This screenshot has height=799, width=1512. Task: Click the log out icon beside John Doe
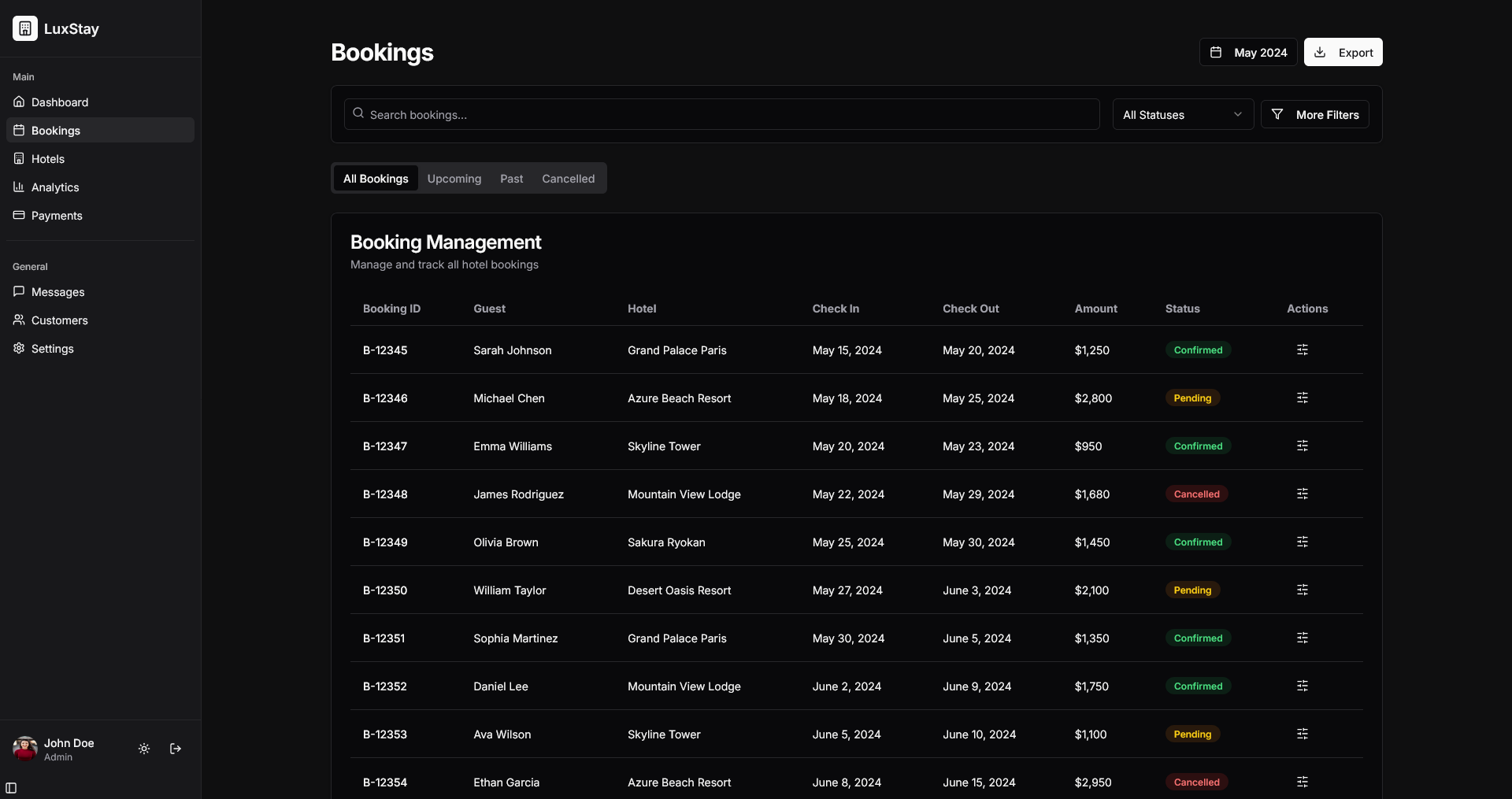coord(176,749)
